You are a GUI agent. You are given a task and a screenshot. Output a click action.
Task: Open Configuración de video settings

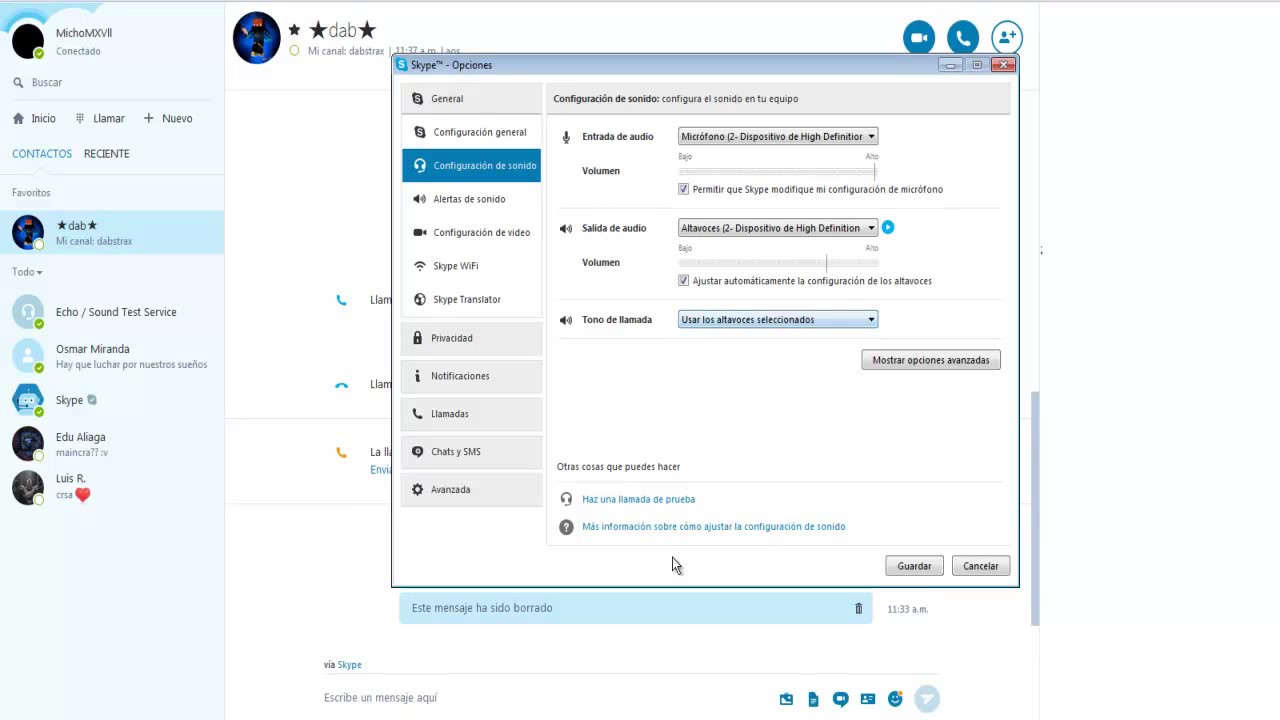tap(471, 233)
